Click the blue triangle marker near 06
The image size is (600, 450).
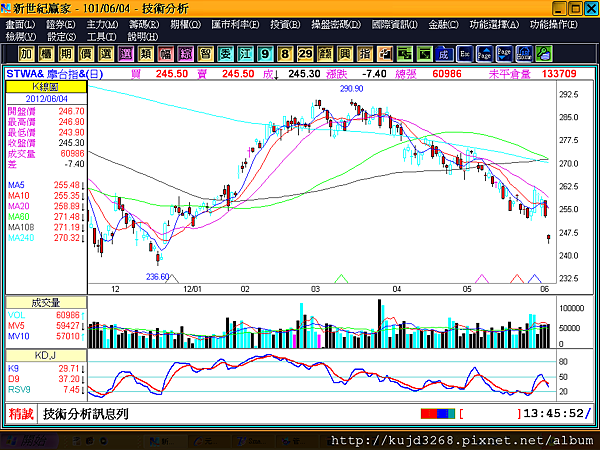click(535, 279)
